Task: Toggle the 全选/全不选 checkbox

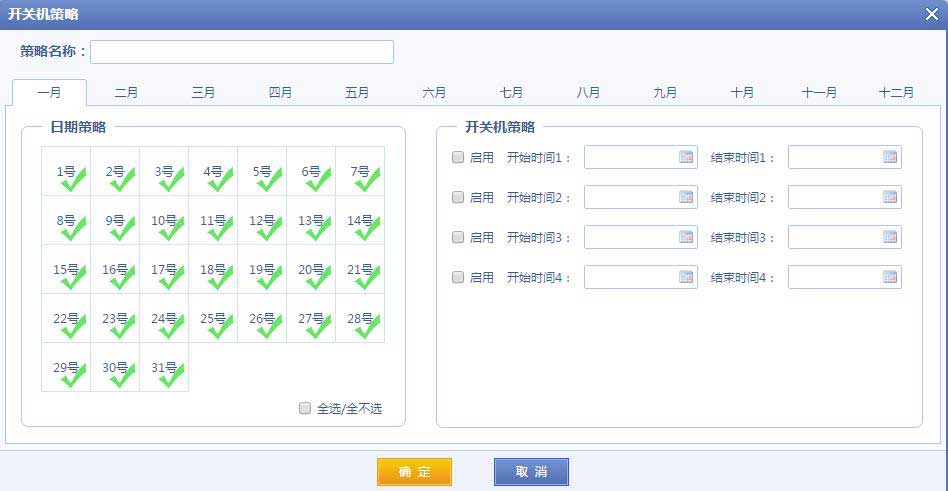Action: [305, 408]
